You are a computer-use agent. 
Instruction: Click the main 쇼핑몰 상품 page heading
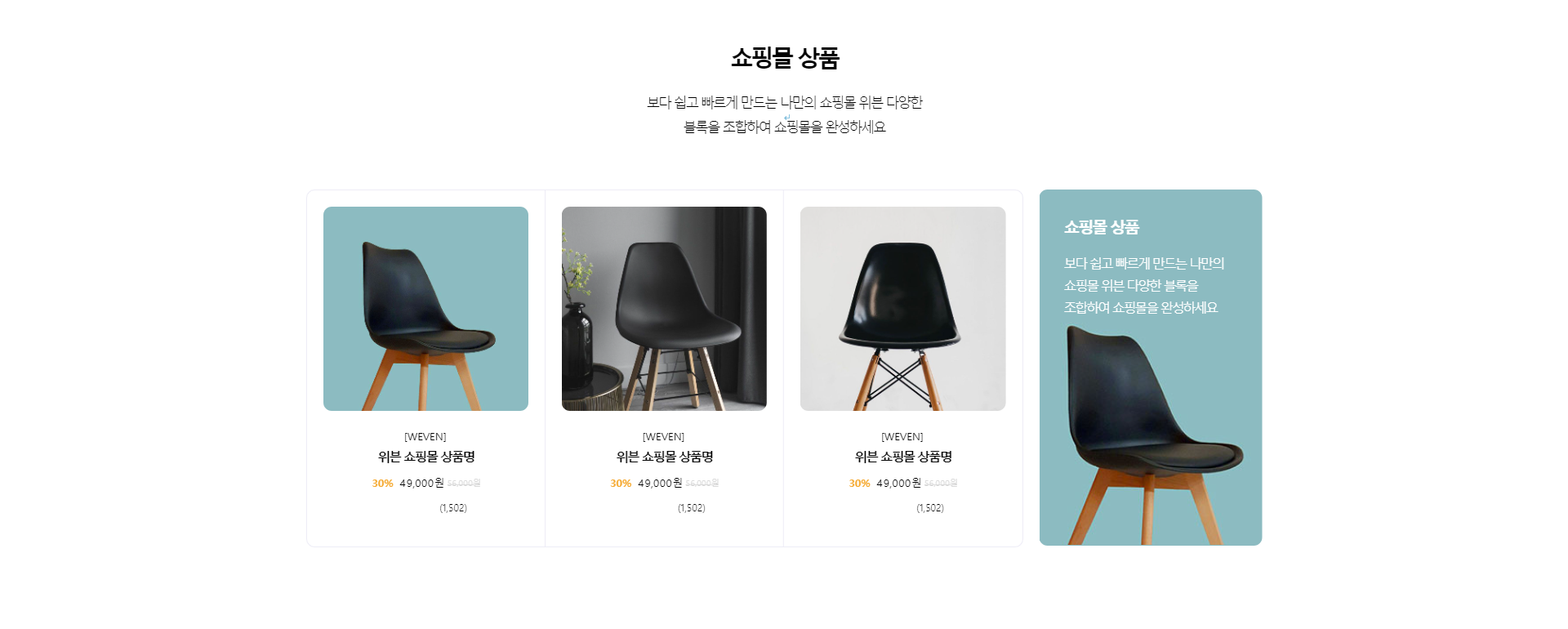[x=785, y=58]
